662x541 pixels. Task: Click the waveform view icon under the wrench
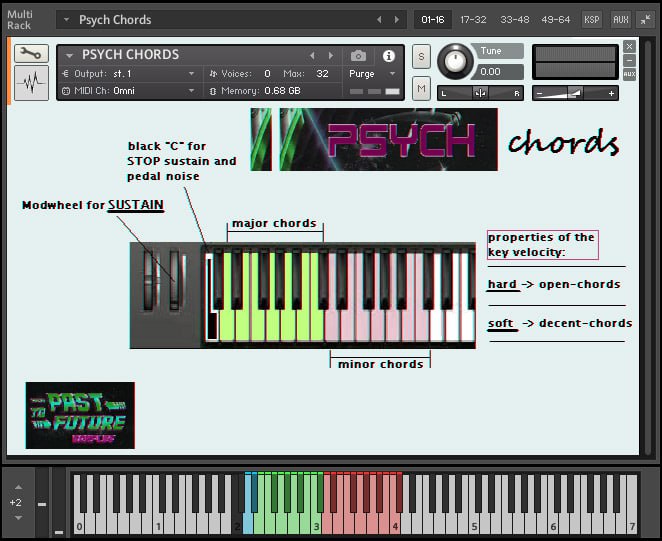(x=32, y=83)
